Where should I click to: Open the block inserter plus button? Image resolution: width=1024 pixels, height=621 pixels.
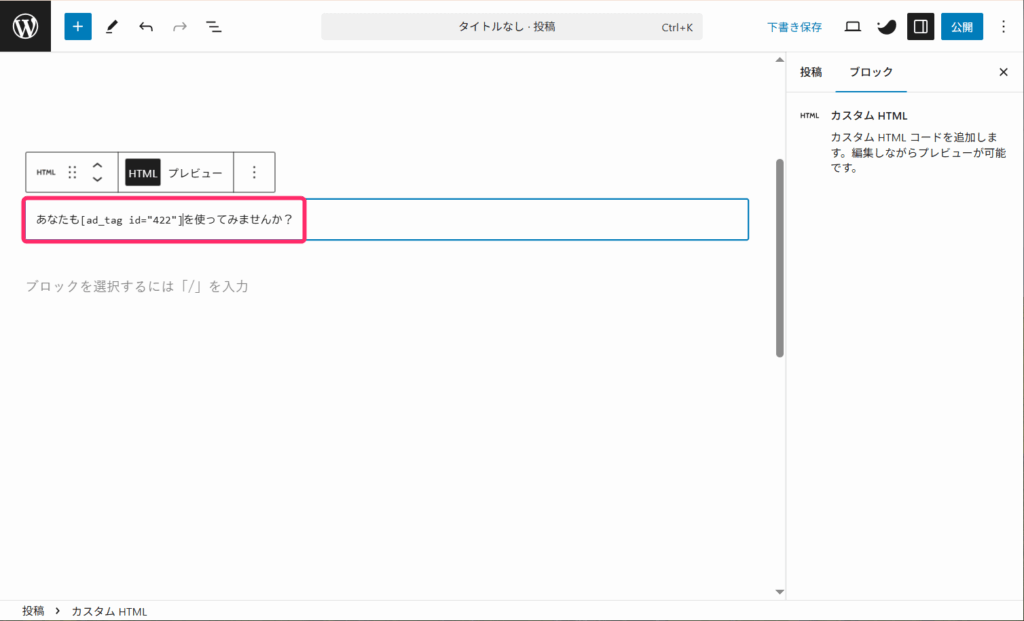click(x=78, y=27)
